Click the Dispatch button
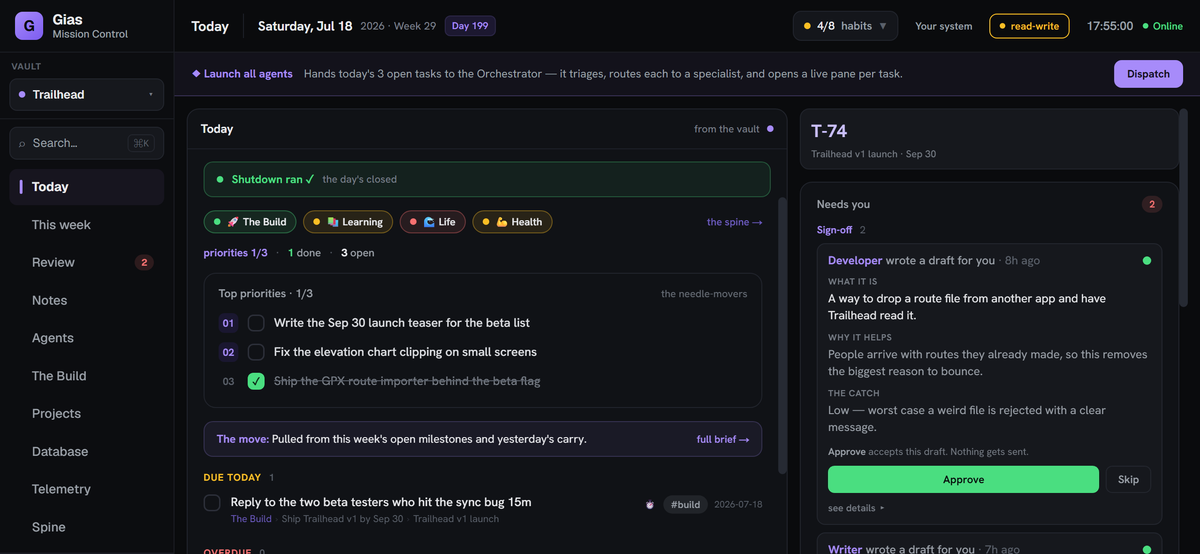The image size is (1200, 554). (x=1148, y=74)
